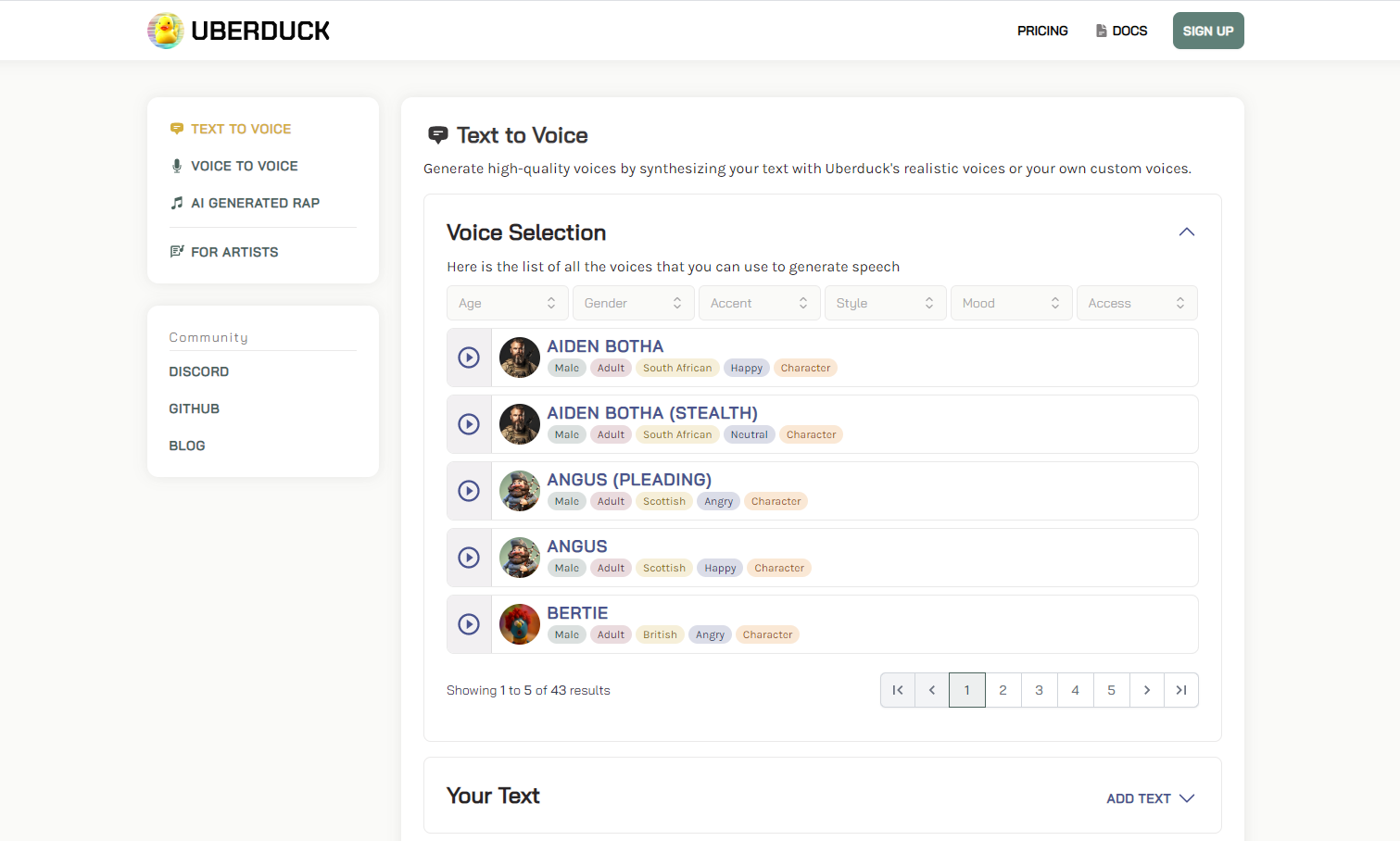Open the Pricing page

(x=1042, y=31)
